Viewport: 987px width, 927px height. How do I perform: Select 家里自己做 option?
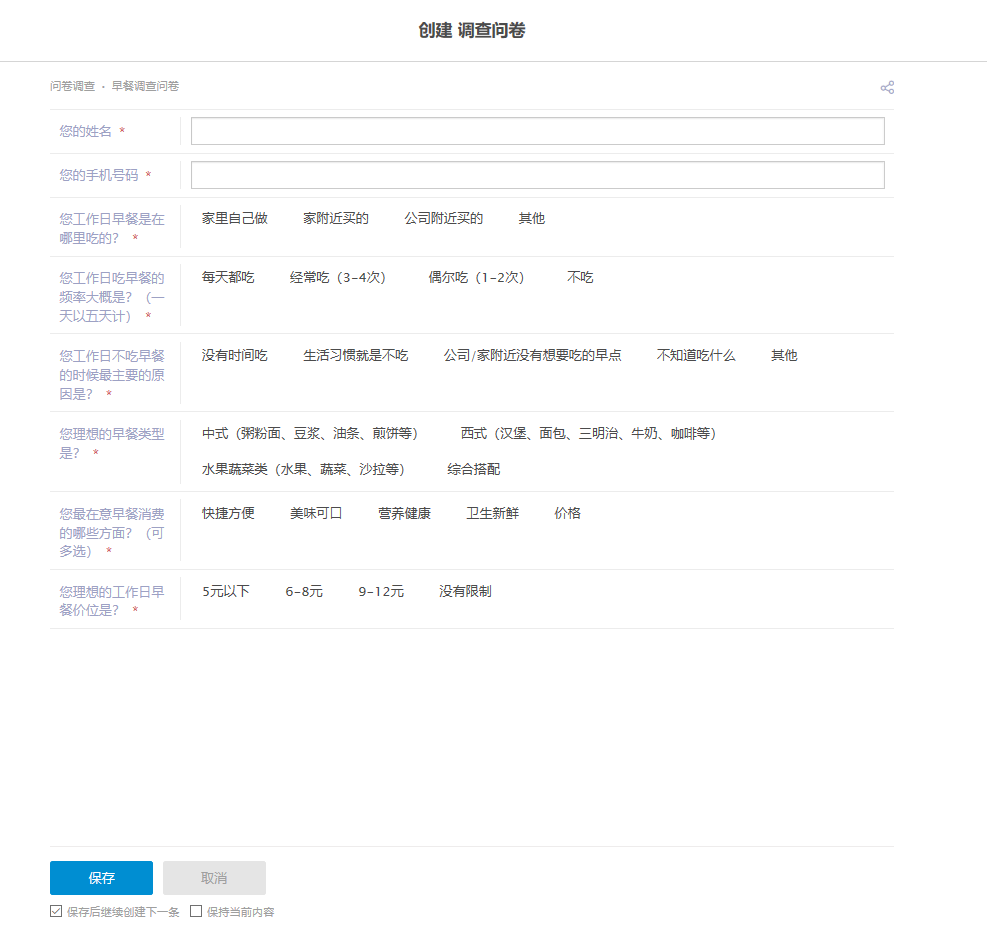234,218
